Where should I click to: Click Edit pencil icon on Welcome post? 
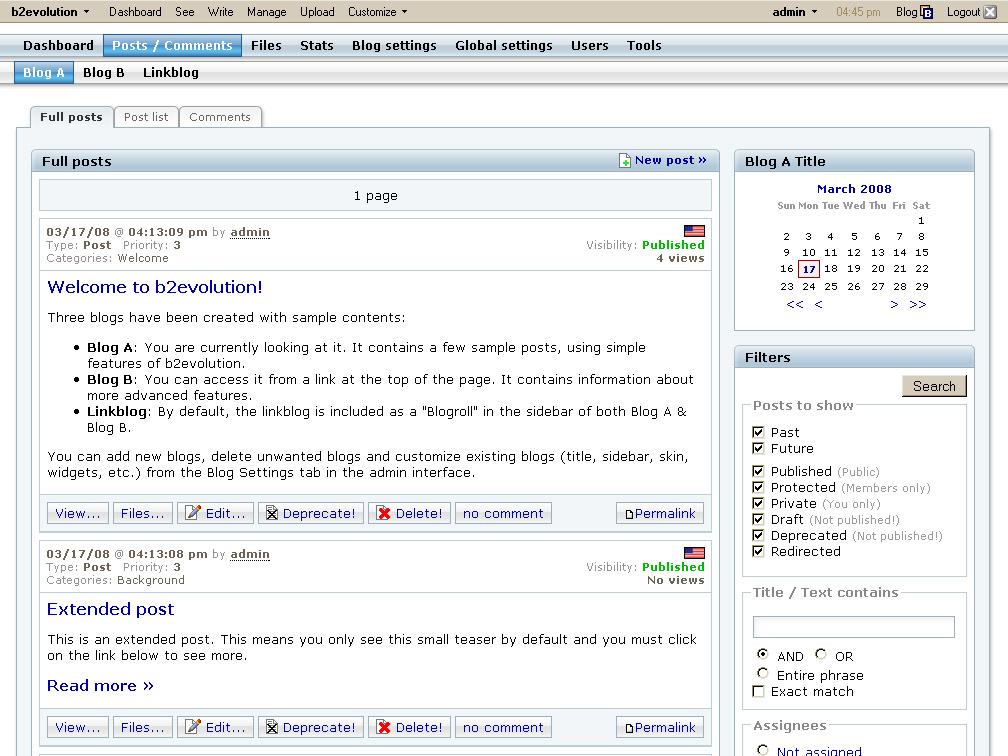point(193,514)
